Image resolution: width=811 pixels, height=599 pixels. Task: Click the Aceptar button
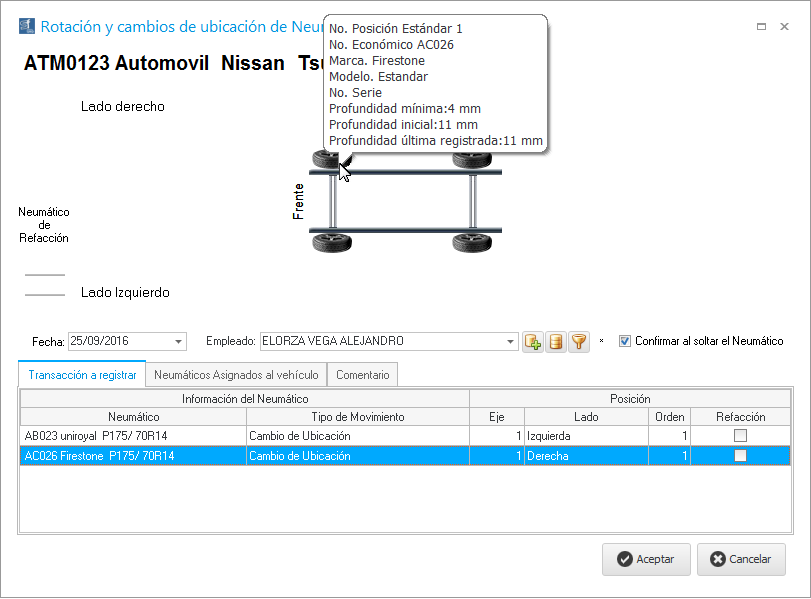[x=646, y=559]
